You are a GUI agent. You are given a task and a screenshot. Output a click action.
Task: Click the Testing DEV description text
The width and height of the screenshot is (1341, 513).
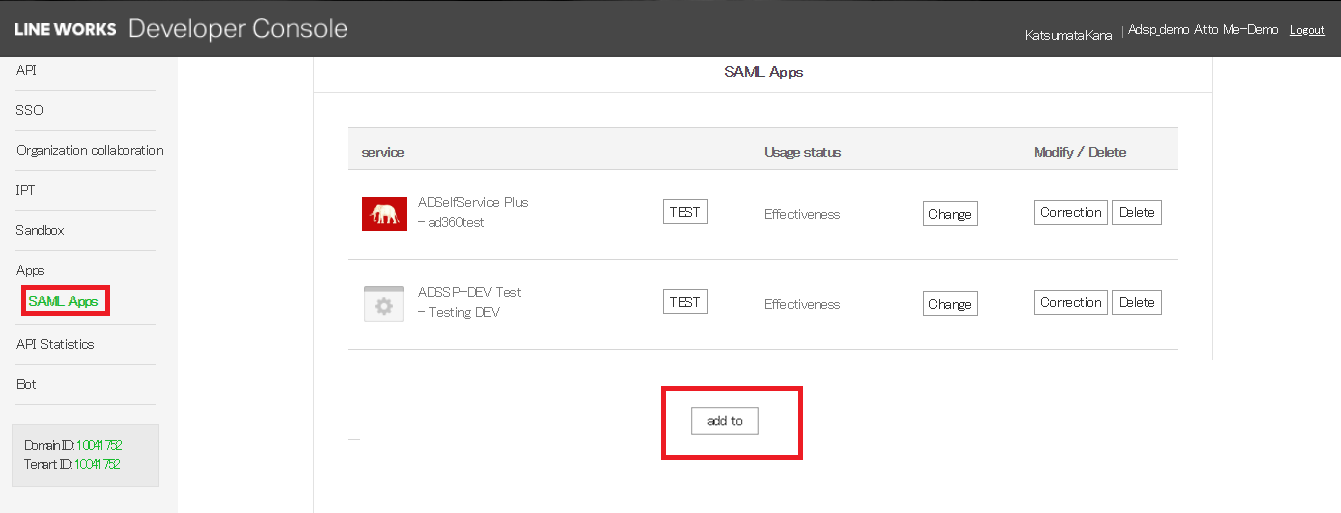coord(464,312)
